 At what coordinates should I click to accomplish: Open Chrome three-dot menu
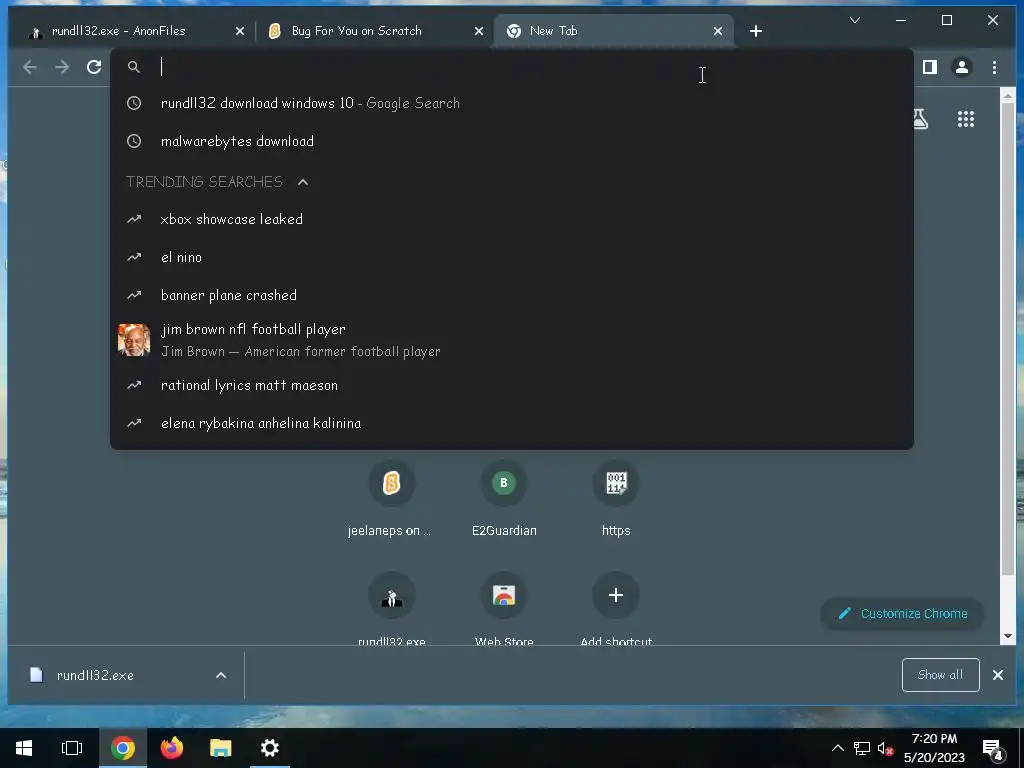(994, 67)
